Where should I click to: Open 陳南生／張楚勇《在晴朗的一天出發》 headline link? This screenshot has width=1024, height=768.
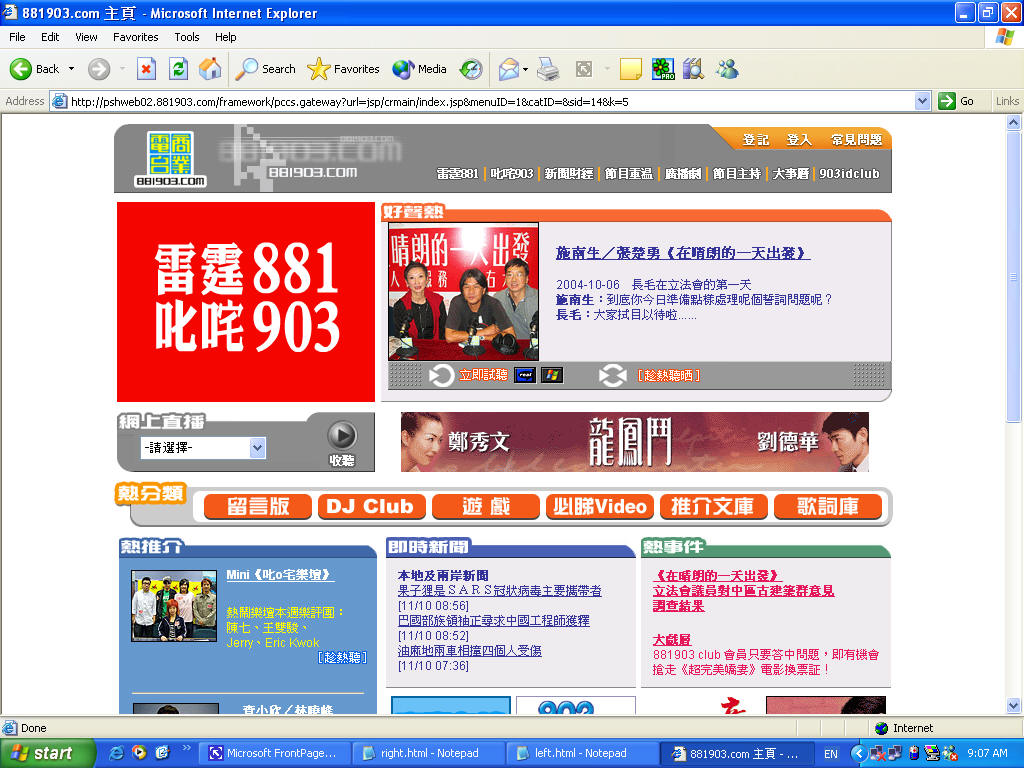point(683,253)
